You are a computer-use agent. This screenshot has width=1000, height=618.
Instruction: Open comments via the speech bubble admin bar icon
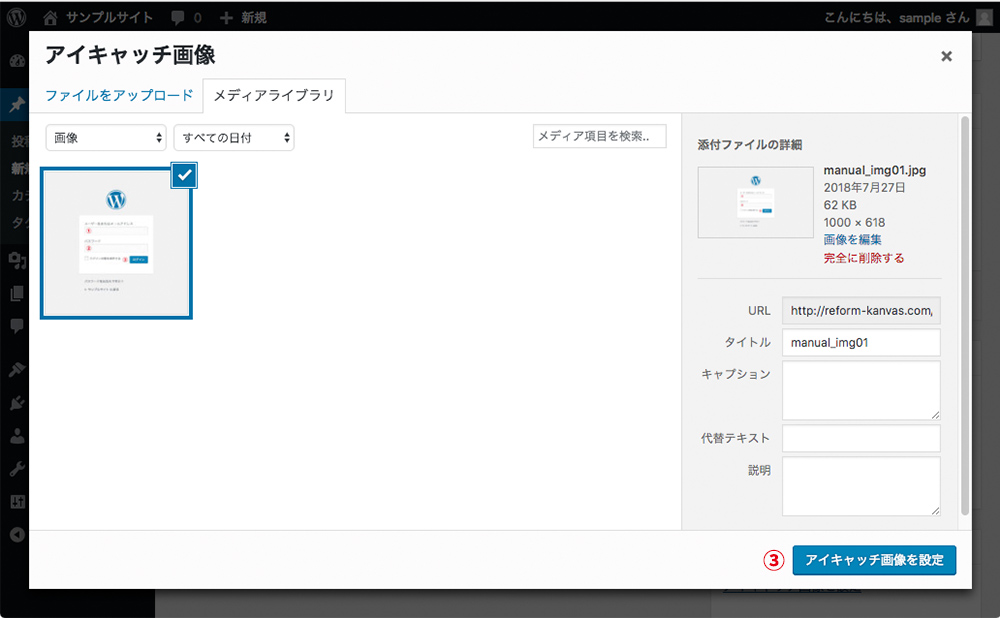pyautogui.click(x=180, y=16)
